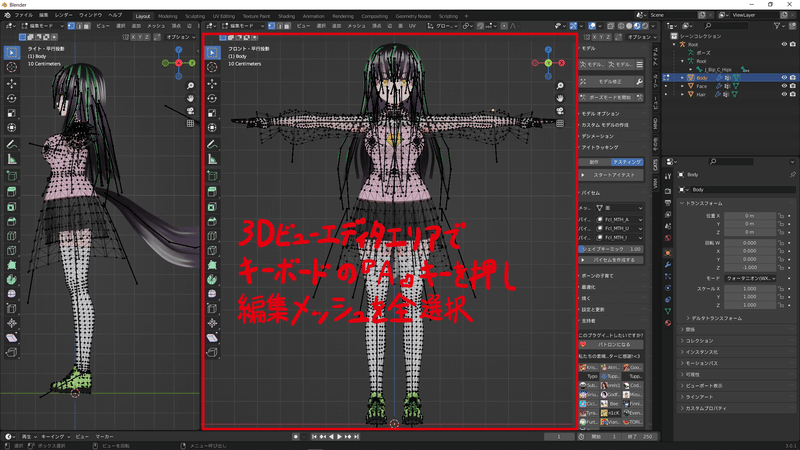The image size is (800, 450).
Task: Select the Cursor tool in the front viewport
Action: pyautogui.click(x=212, y=67)
